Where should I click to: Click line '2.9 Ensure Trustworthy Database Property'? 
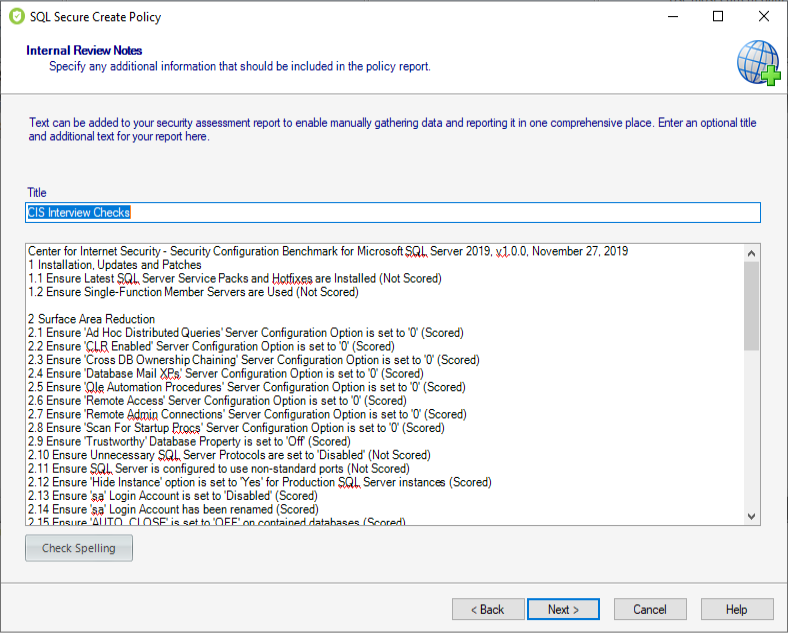(x=189, y=441)
